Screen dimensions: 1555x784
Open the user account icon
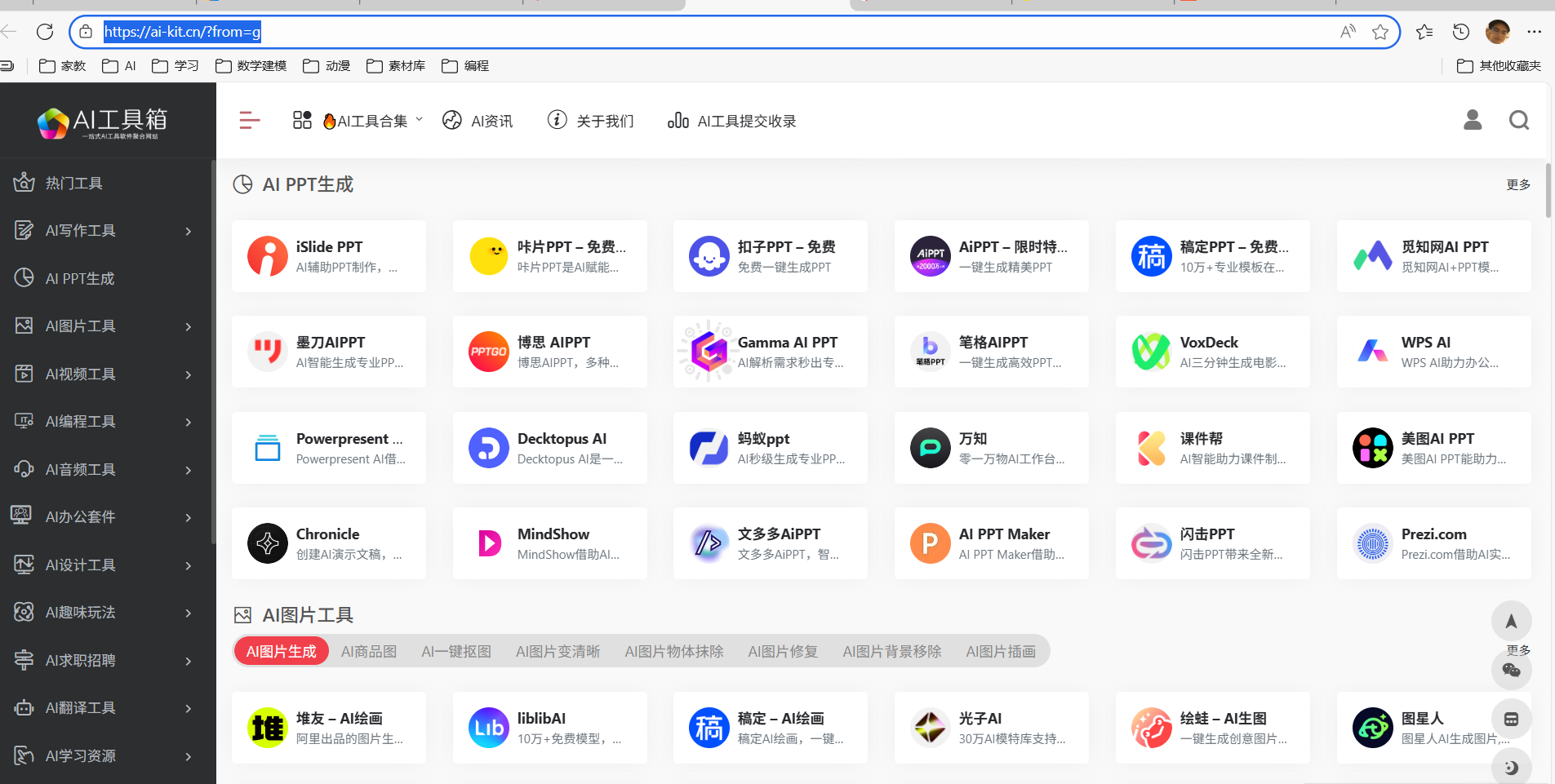pos(1473,121)
